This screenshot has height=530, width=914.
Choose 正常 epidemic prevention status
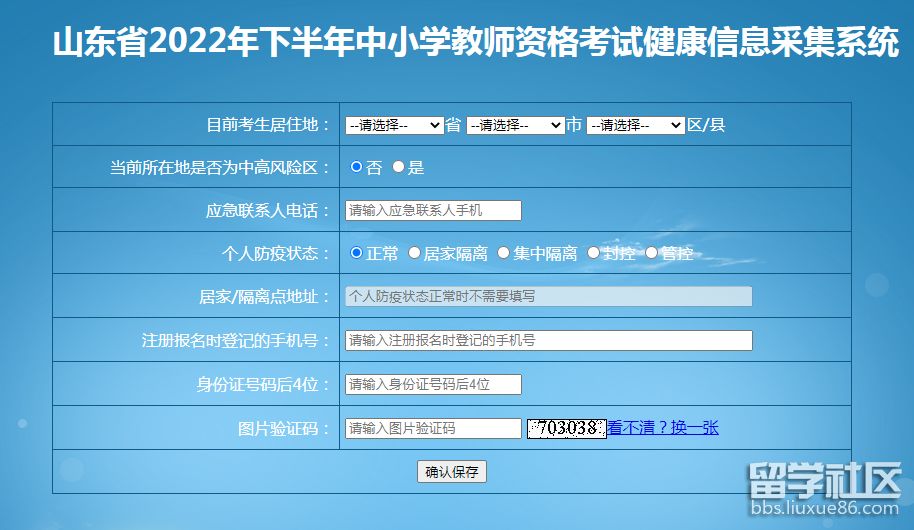357,253
